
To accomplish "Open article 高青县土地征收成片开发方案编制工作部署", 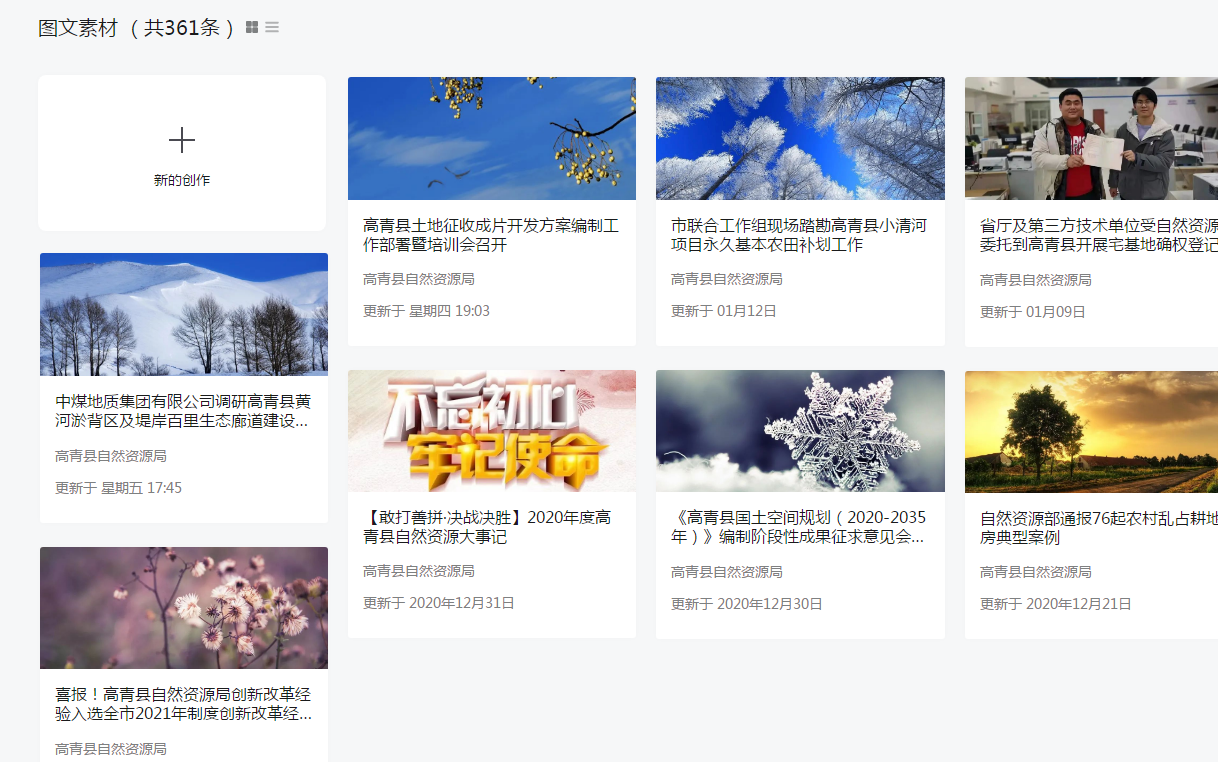I will point(490,235).
